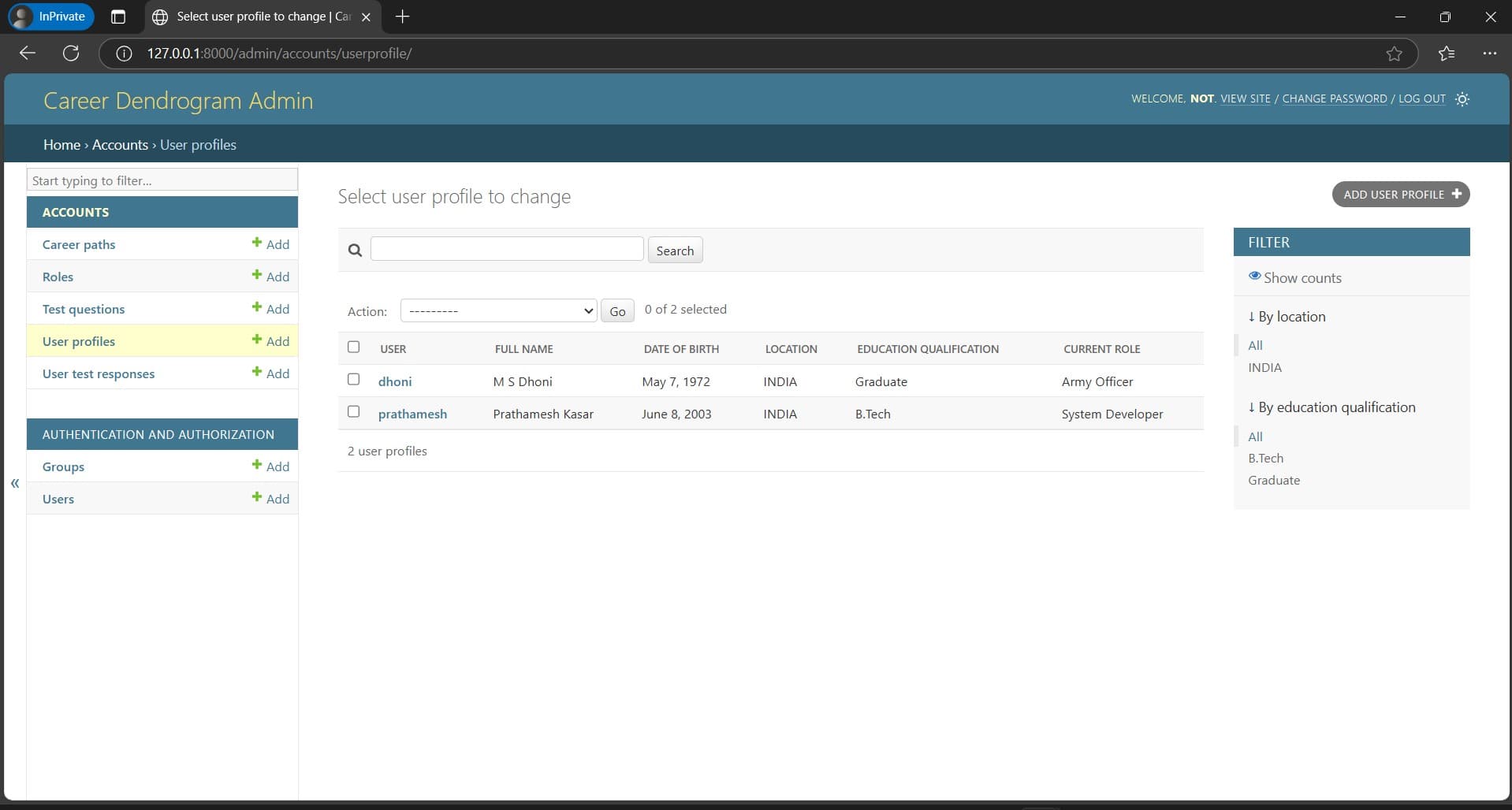Open a new browser tab
Viewport: 1512px width, 810px height.
point(402,17)
